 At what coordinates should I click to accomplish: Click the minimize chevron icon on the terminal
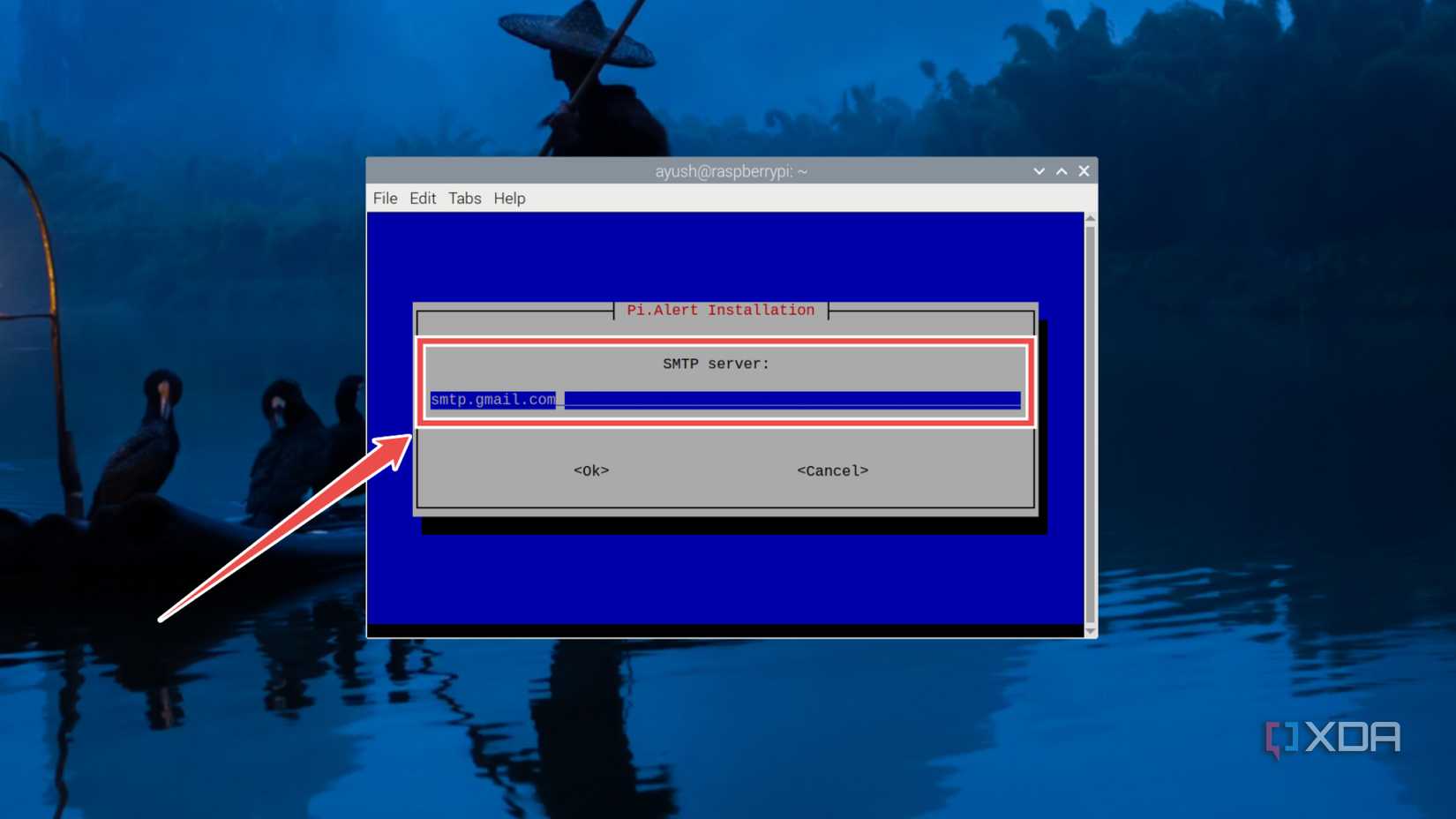pyautogui.click(x=1039, y=170)
